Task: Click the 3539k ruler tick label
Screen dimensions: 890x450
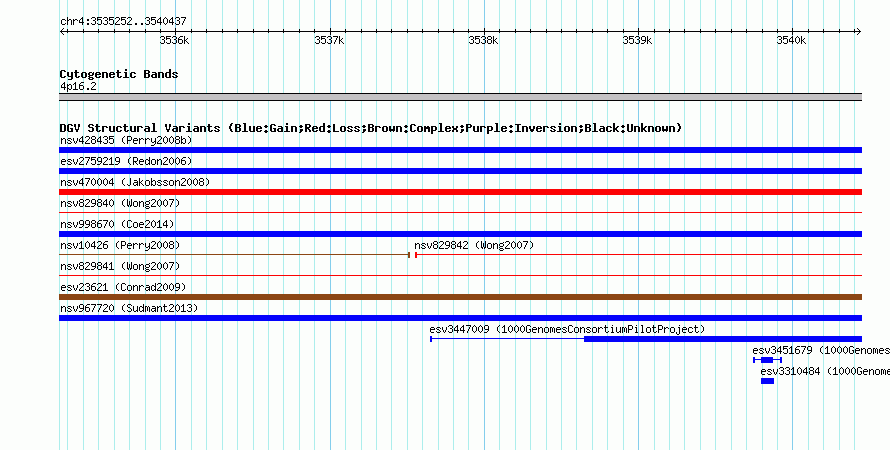Action: point(637,40)
